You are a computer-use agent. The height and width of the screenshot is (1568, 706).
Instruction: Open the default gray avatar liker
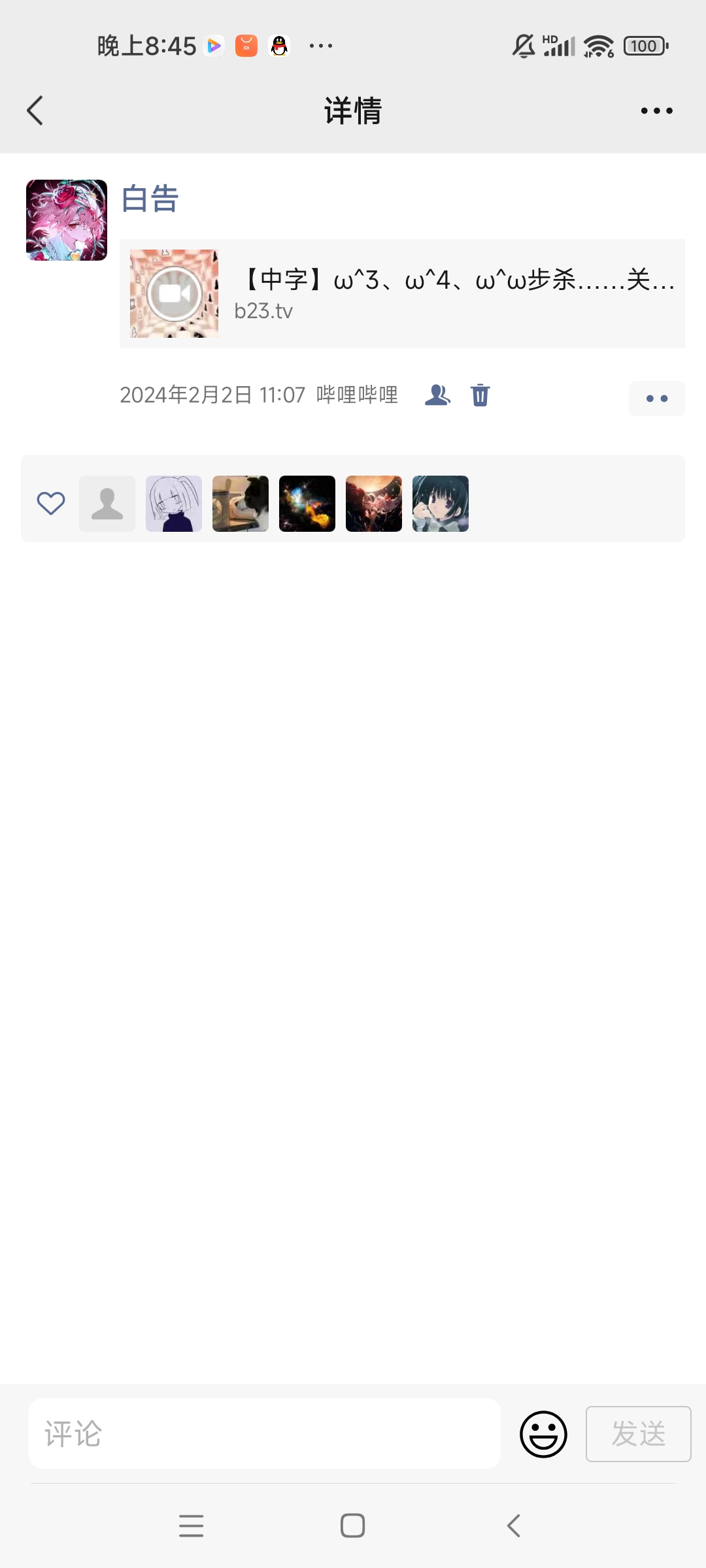107,503
